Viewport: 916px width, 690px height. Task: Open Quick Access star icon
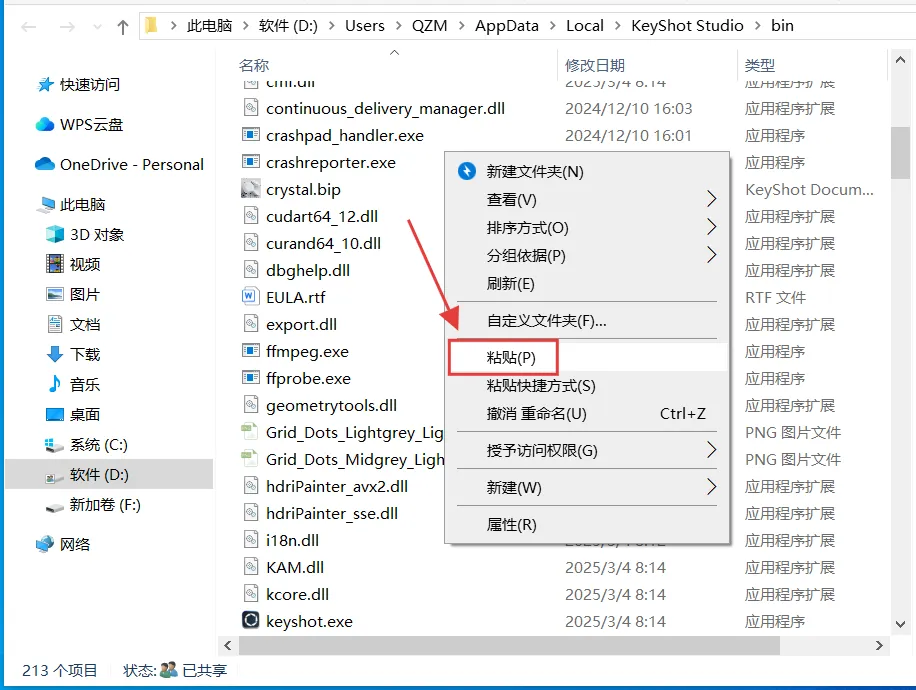point(45,85)
